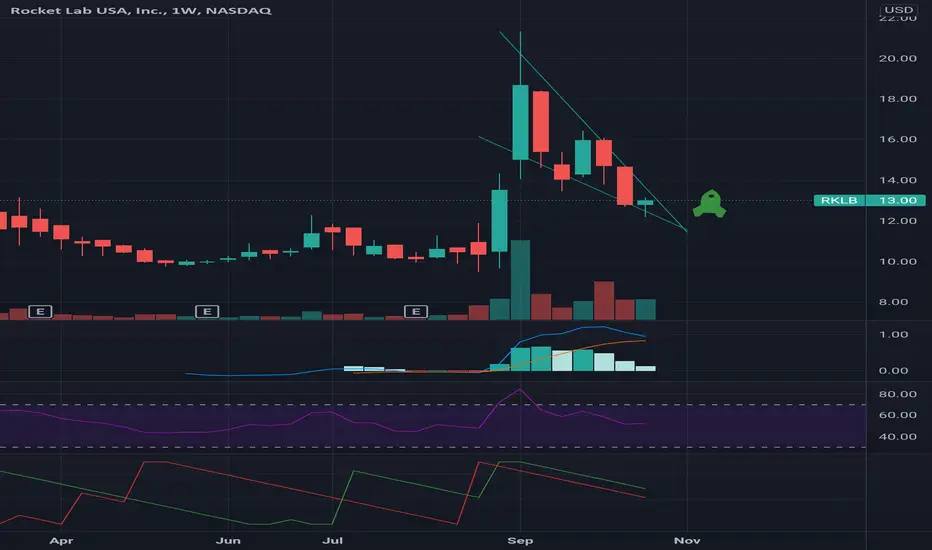The width and height of the screenshot is (932, 550).
Task: Open the August earnings 'E' marker
Action: (x=415, y=312)
